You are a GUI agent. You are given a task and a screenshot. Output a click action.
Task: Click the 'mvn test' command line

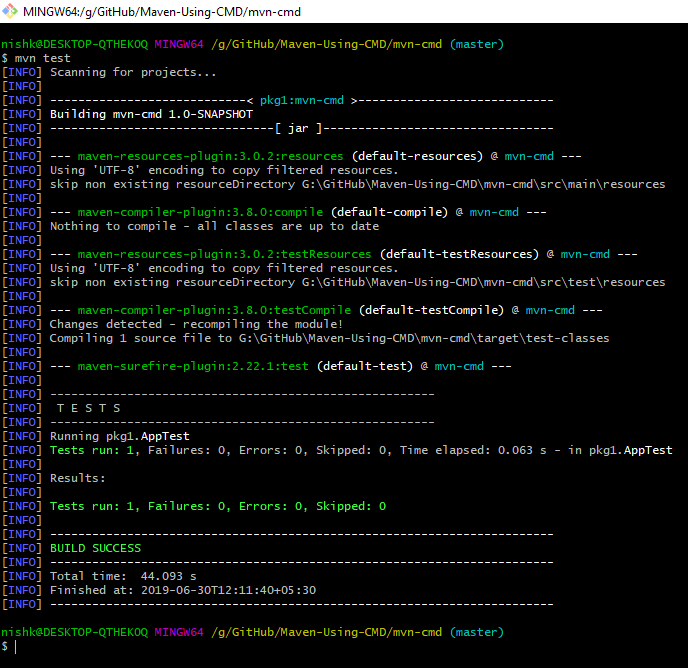coord(36,58)
